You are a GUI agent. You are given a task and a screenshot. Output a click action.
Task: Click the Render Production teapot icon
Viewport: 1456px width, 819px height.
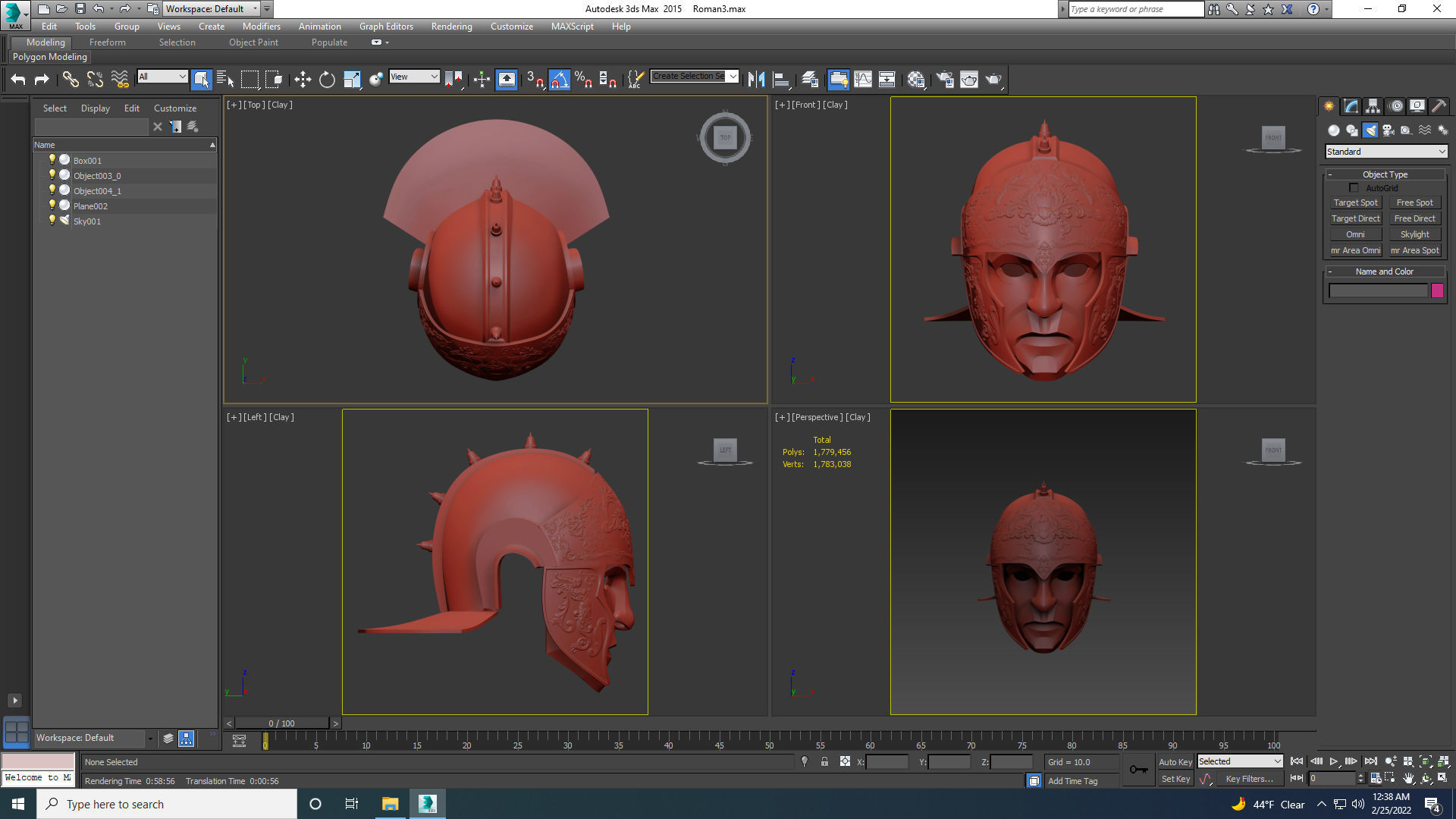(x=994, y=79)
